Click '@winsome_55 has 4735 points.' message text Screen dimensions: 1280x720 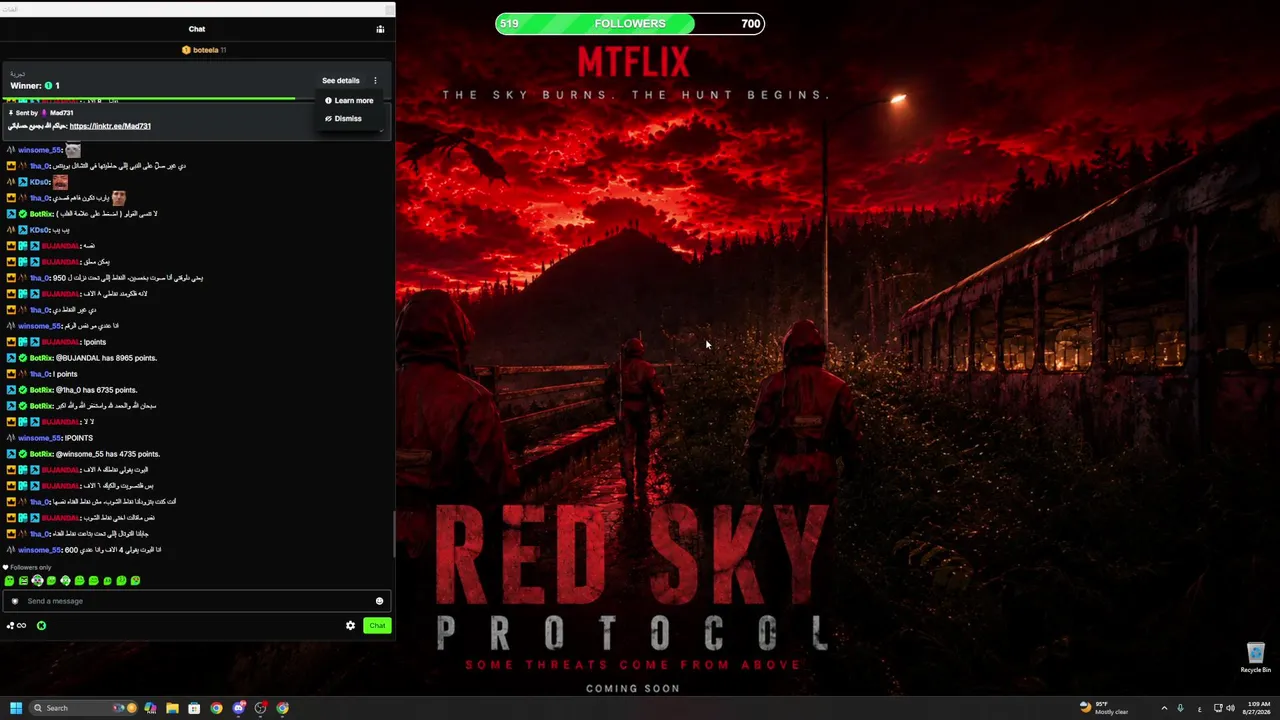tap(108, 454)
